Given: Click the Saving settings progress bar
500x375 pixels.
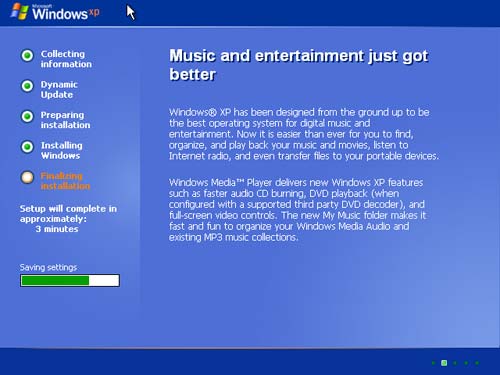Looking at the screenshot, I should pyautogui.click(x=70, y=281).
